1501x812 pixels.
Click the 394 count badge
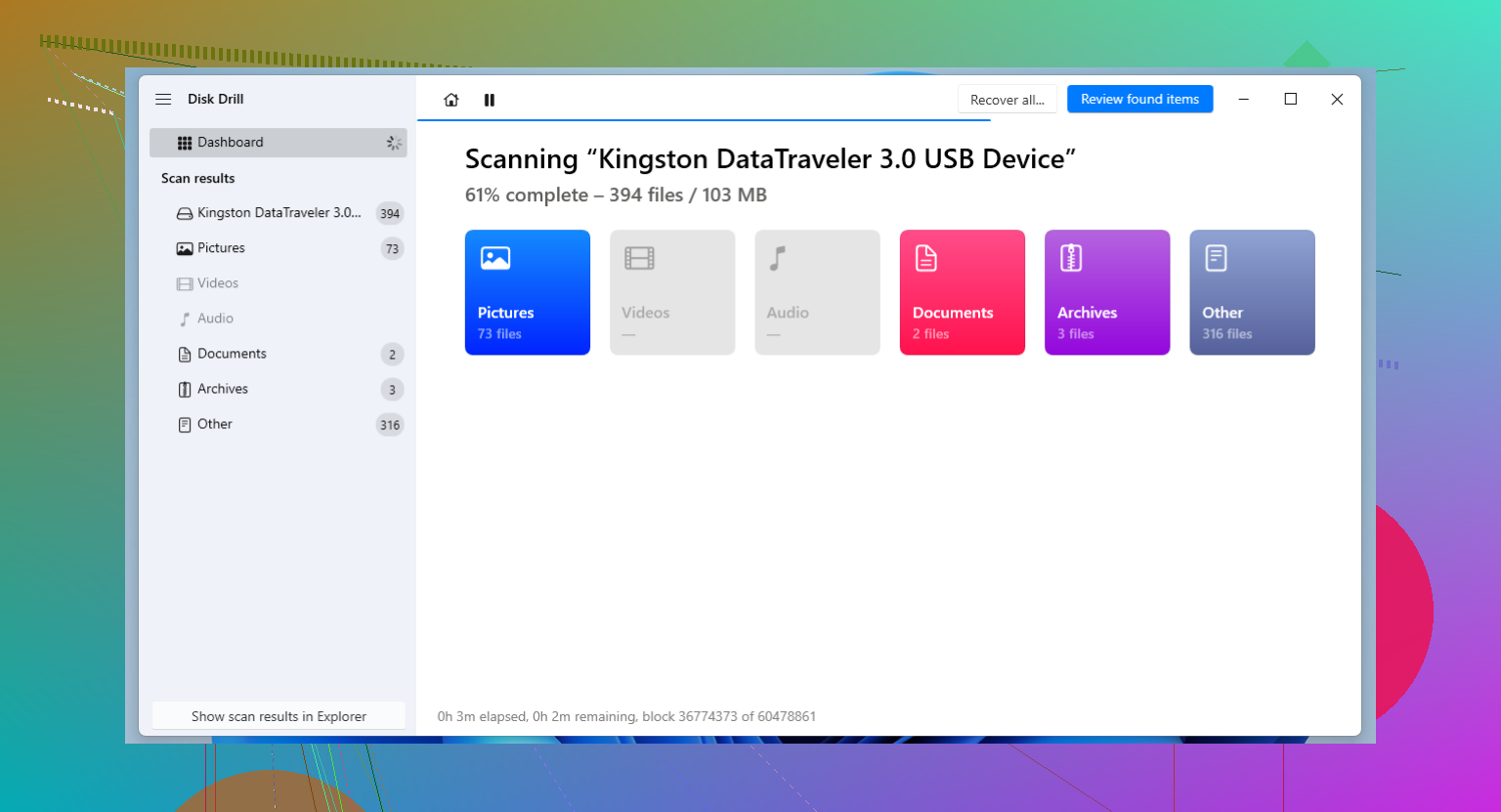pyautogui.click(x=390, y=213)
